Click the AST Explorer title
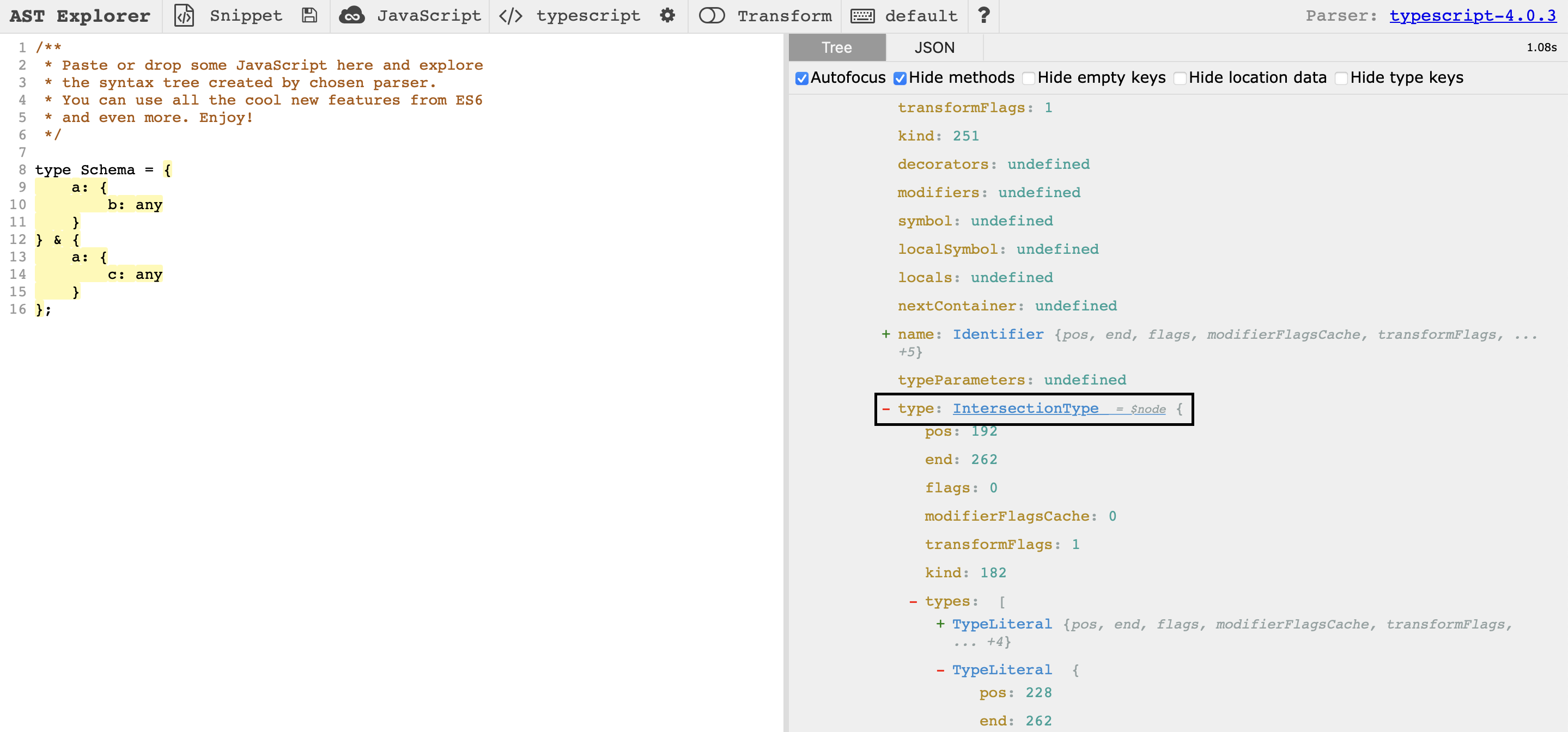Image resolution: width=1568 pixels, height=732 pixels. pyautogui.click(x=80, y=16)
